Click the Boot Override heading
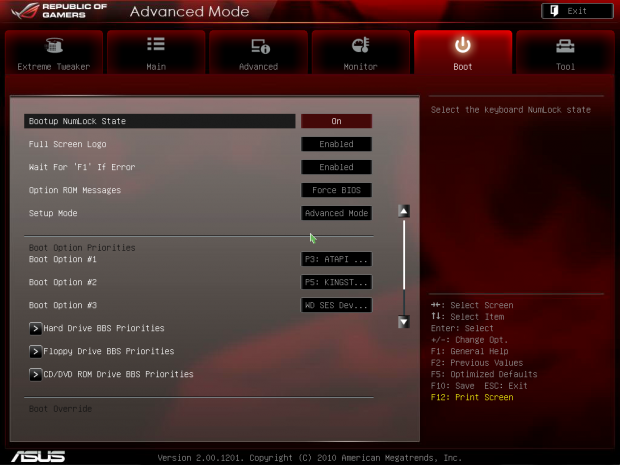 coord(60,408)
